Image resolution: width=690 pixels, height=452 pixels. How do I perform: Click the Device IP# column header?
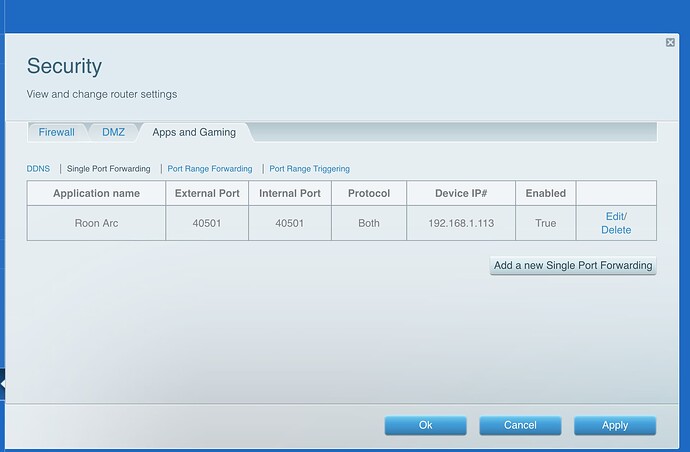461,193
